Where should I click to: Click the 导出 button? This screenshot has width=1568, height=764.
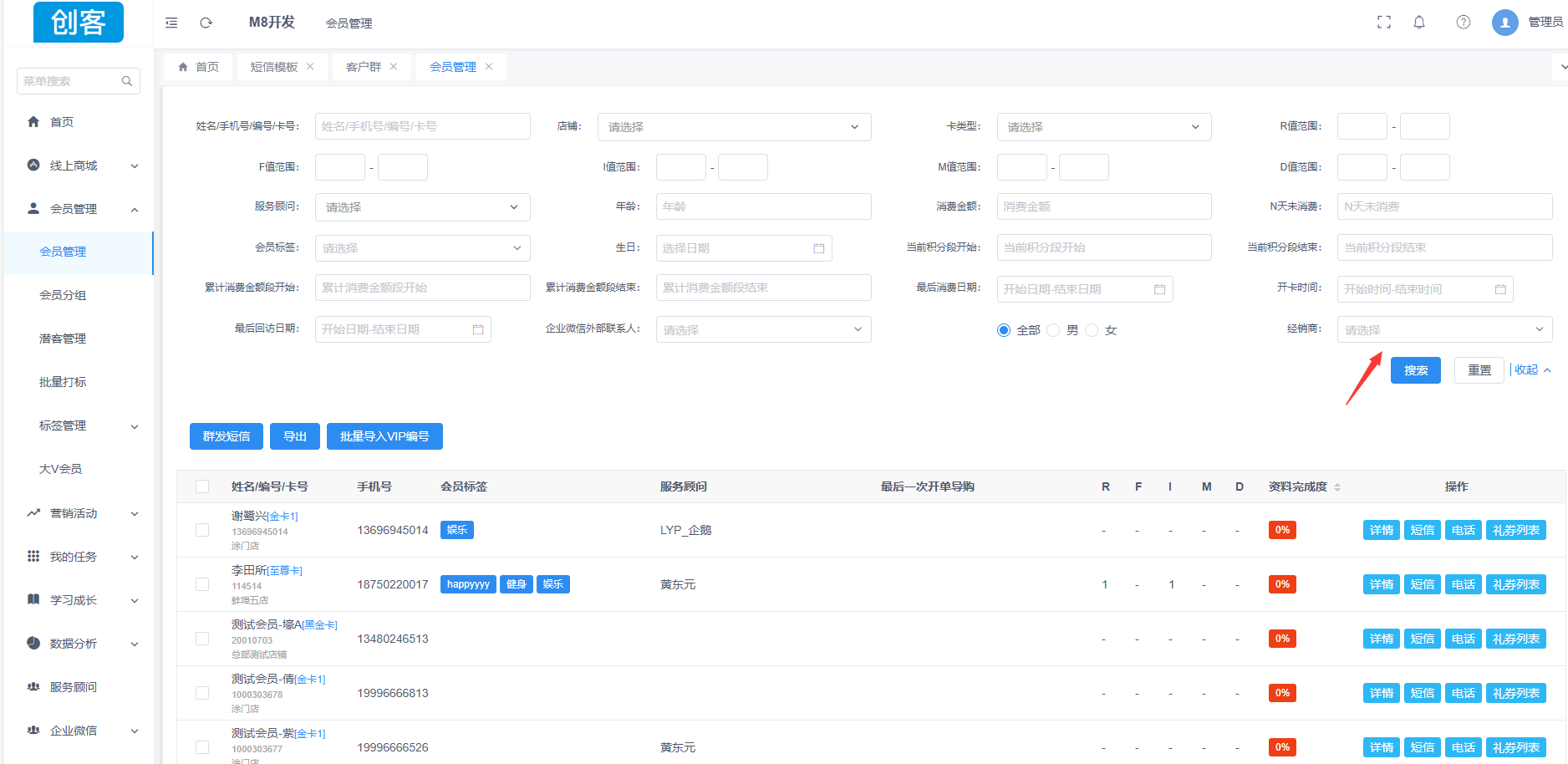[295, 436]
